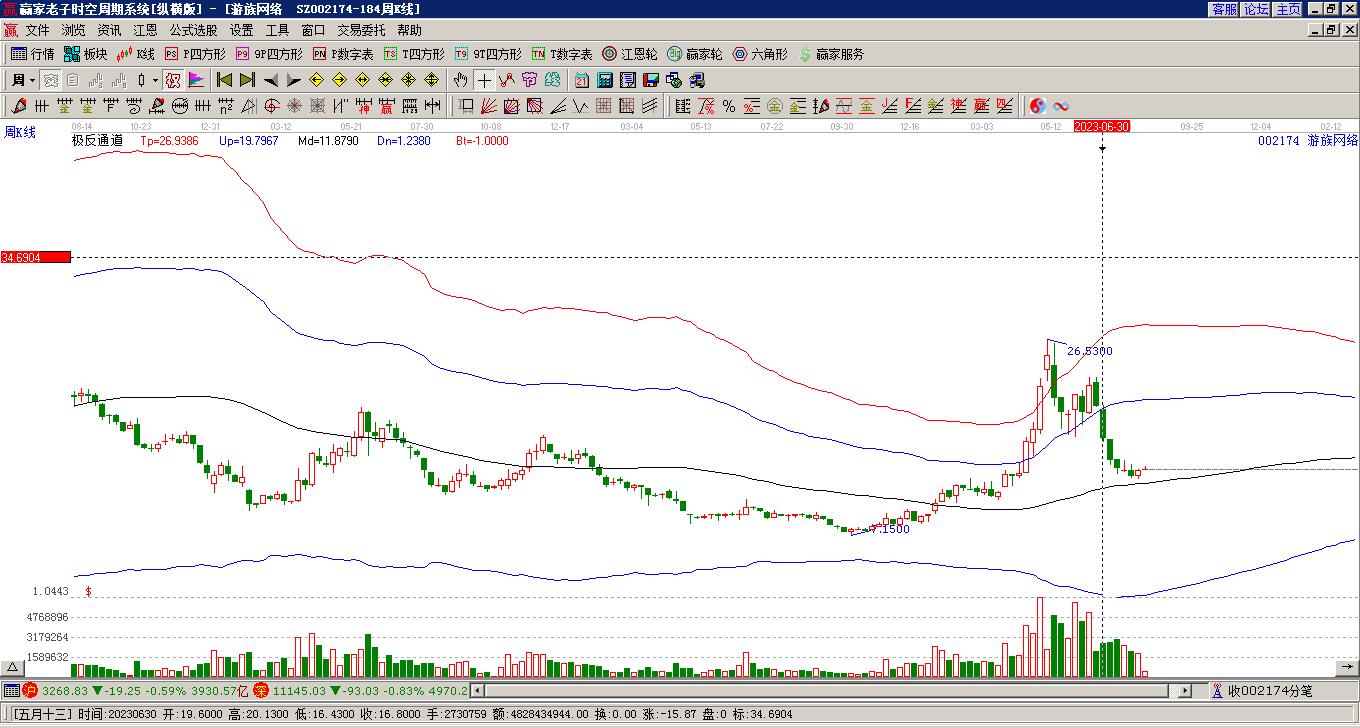Screen dimensions: 1360x728
Task: Click the 赢 logo icon beside 文件
Action: pos(11,31)
